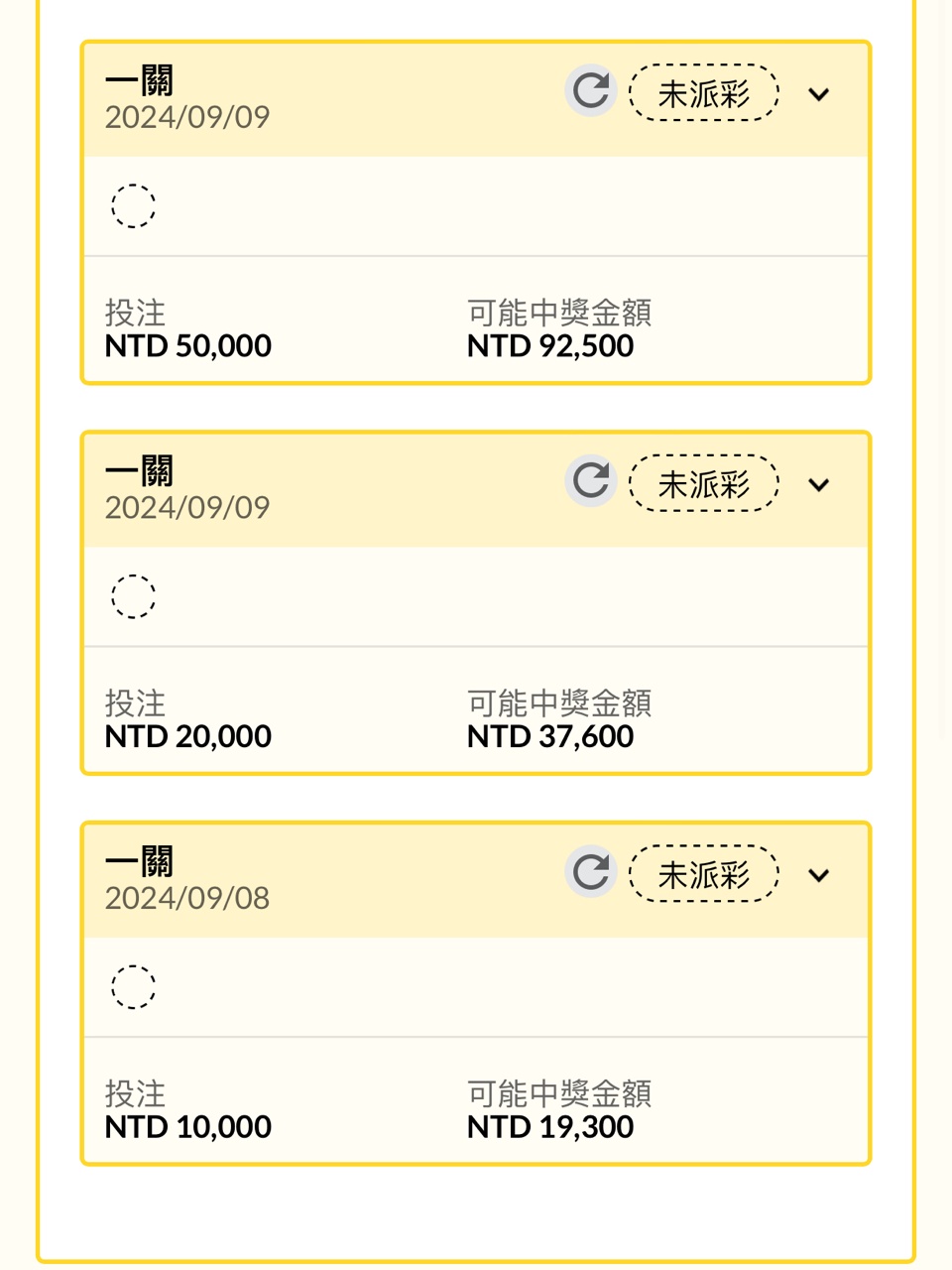Click the 2024/09/08 date on the bet card
952x1270 pixels.
coord(187,898)
